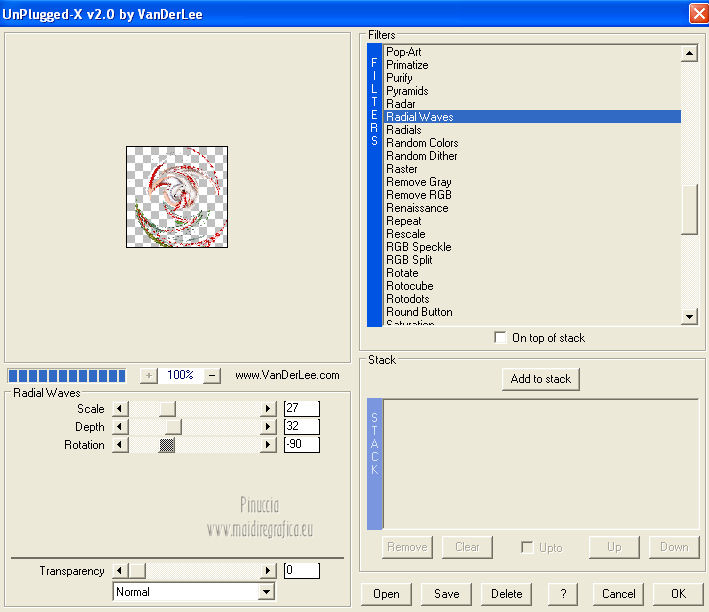Open help with the question mark button
Image resolution: width=709 pixels, height=612 pixels.
(x=563, y=594)
